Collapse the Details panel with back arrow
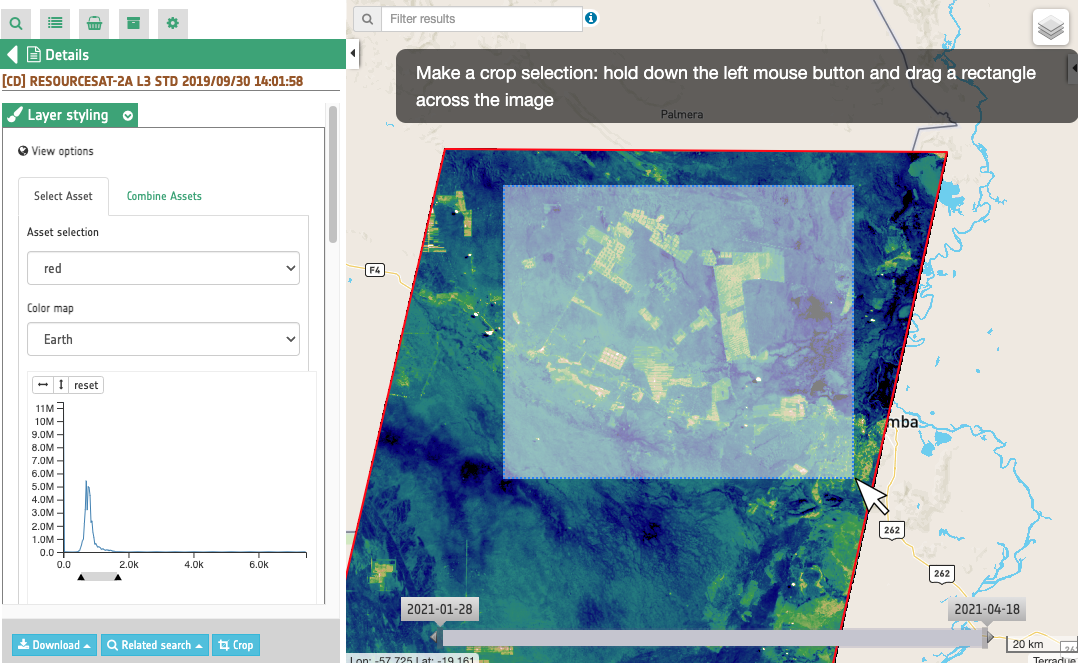 pos(12,53)
